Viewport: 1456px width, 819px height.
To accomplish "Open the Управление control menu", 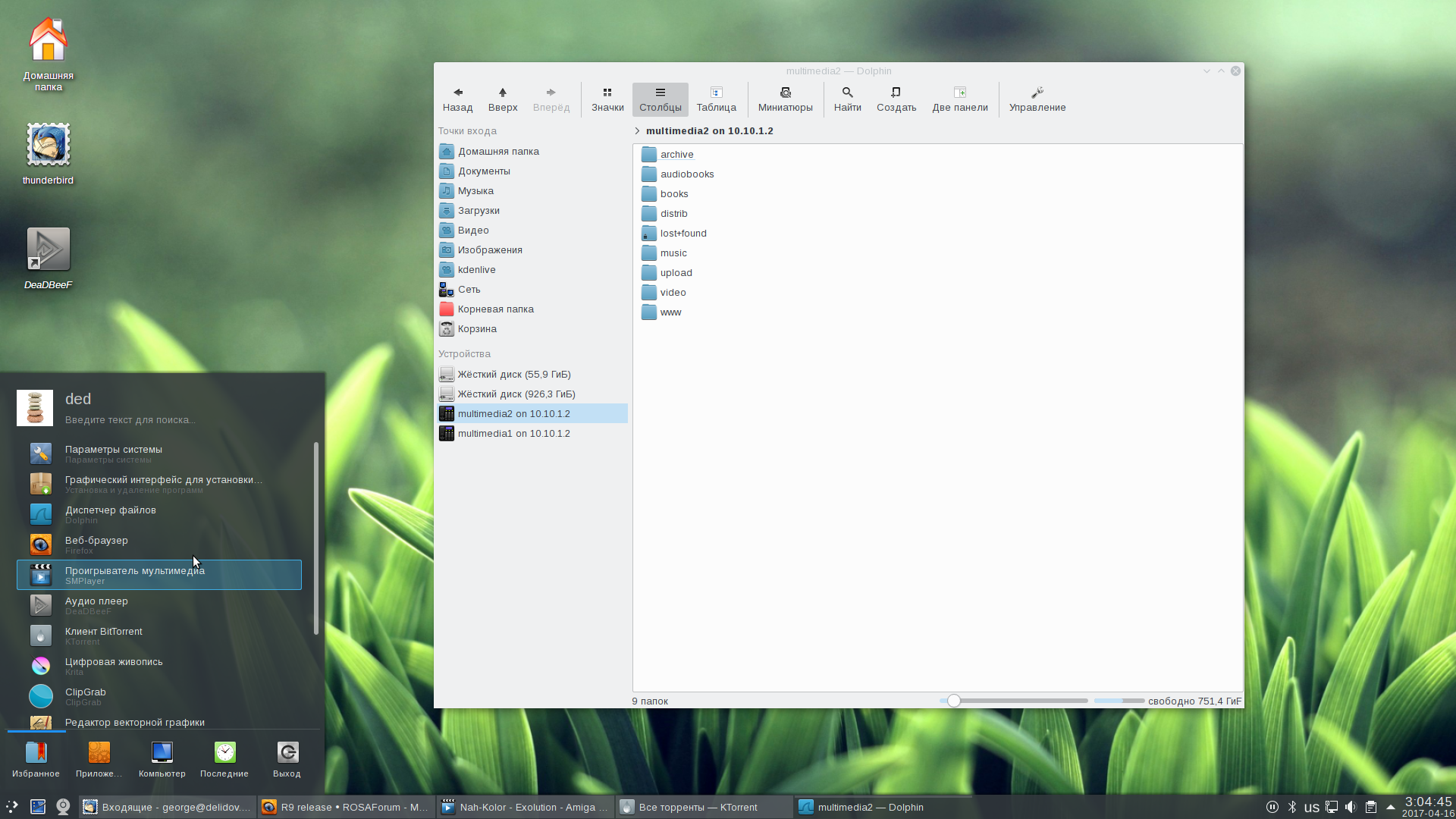I will (1037, 99).
